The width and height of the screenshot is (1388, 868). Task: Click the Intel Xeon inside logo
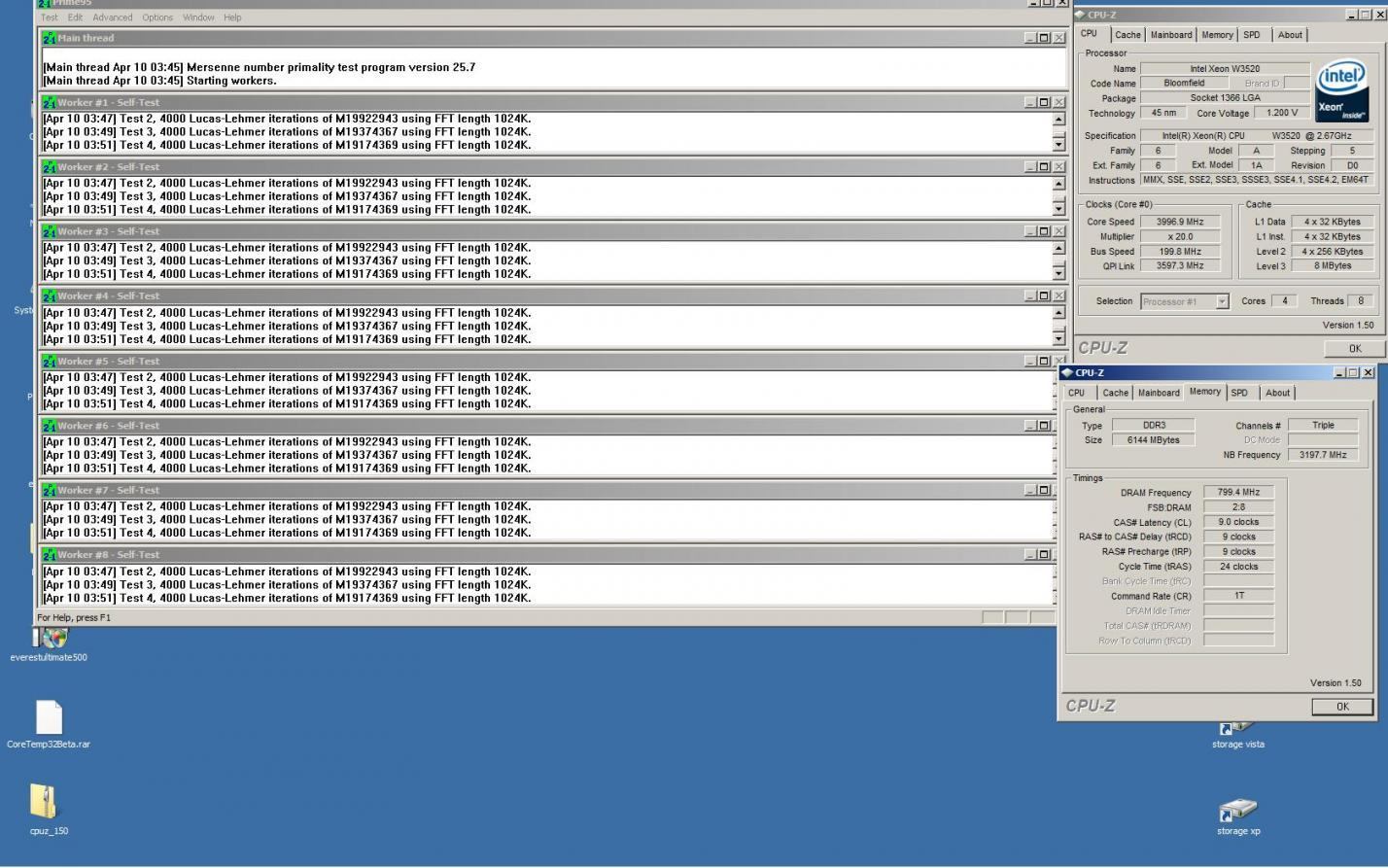(x=1342, y=91)
